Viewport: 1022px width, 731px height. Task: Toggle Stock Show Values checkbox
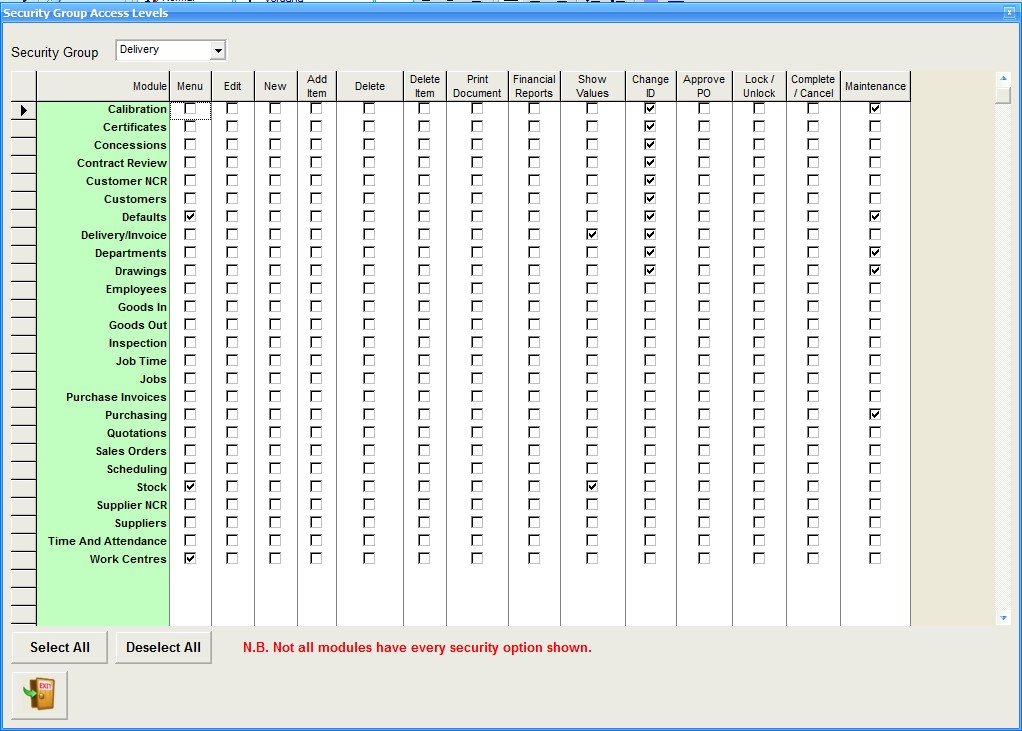(592, 487)
